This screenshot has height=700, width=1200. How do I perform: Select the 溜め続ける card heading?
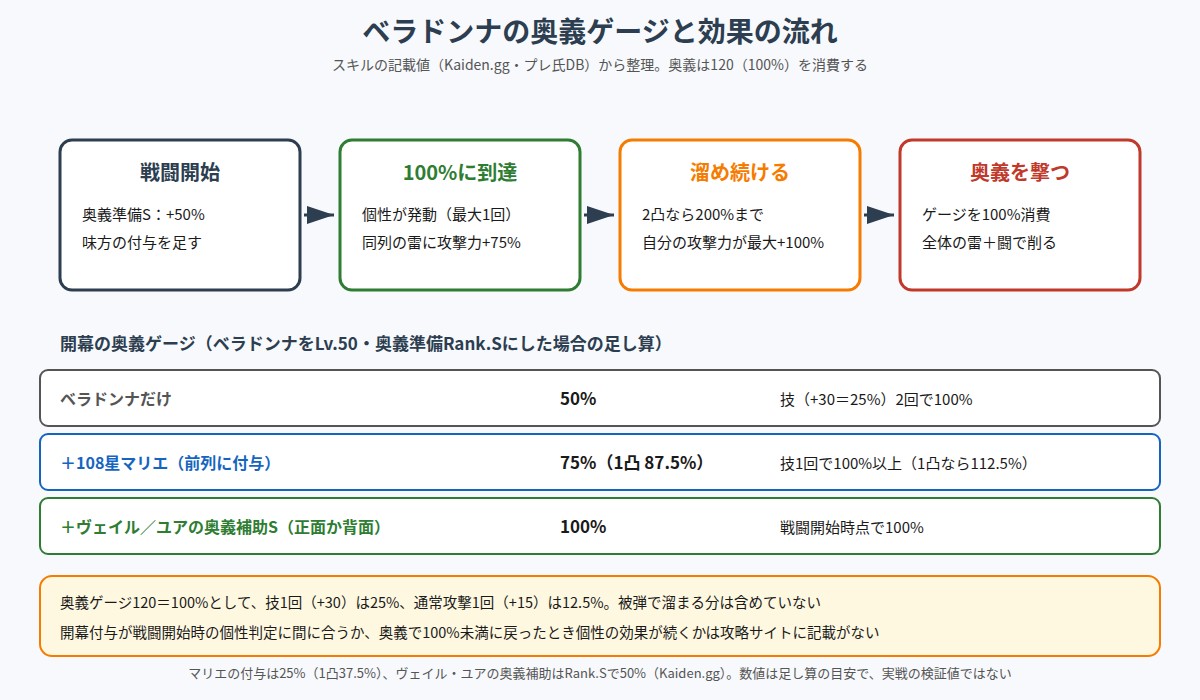pos(740,172)
